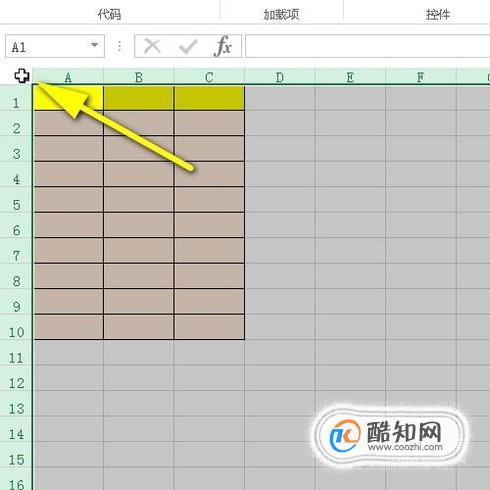Select column F header
Screen dimensions: 490x490
click(x=421, y=77)
